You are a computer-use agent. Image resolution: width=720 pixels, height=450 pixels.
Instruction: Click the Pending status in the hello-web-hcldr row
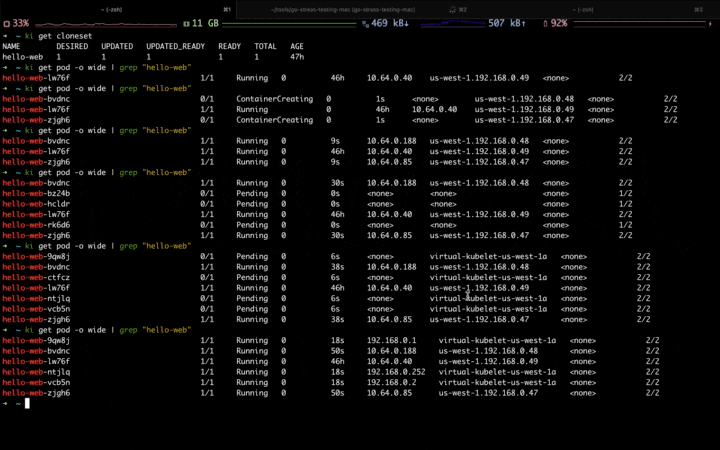(252, 204)
